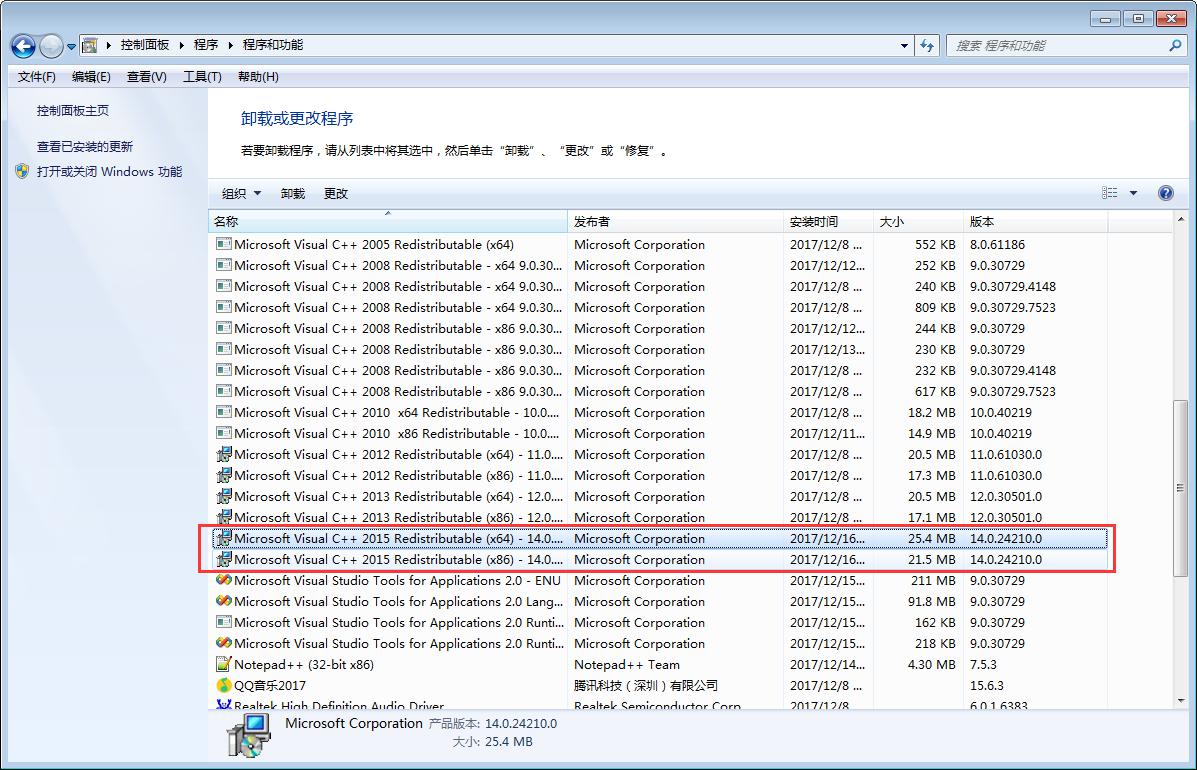This screenshot has height=770, width=1197.
Task: Click icon of Visual C++ 2013 Redistributable (x64)
Action: (x=224, y=496)
